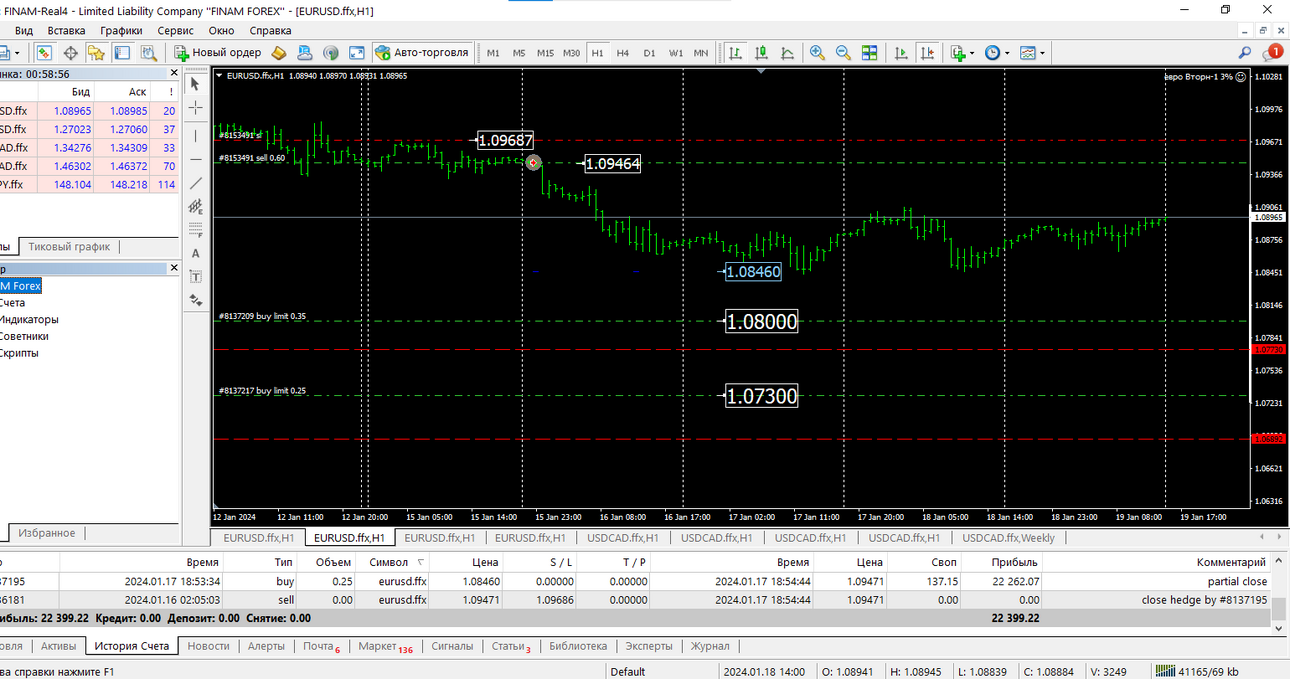The image size is (1290, 679).
Task: Switch chart to bar chart icon
Action: 735,53
